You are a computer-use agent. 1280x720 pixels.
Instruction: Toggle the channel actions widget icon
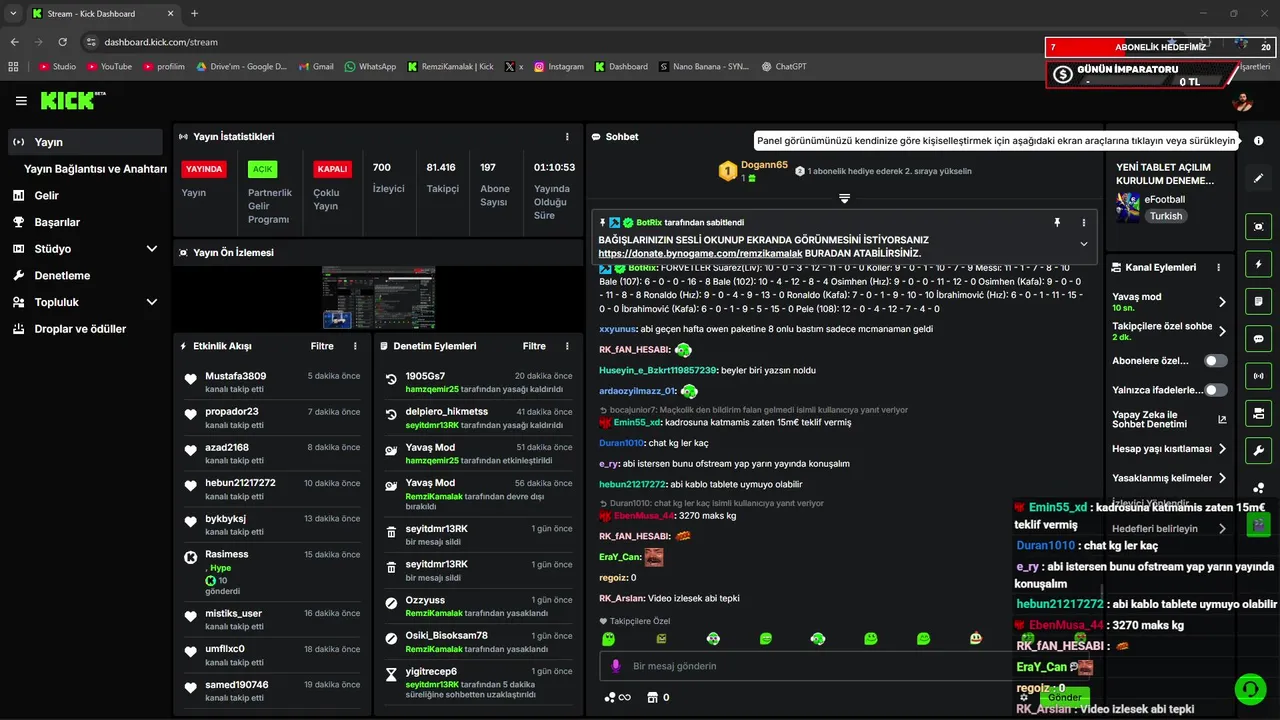[x=1258, y=413]
